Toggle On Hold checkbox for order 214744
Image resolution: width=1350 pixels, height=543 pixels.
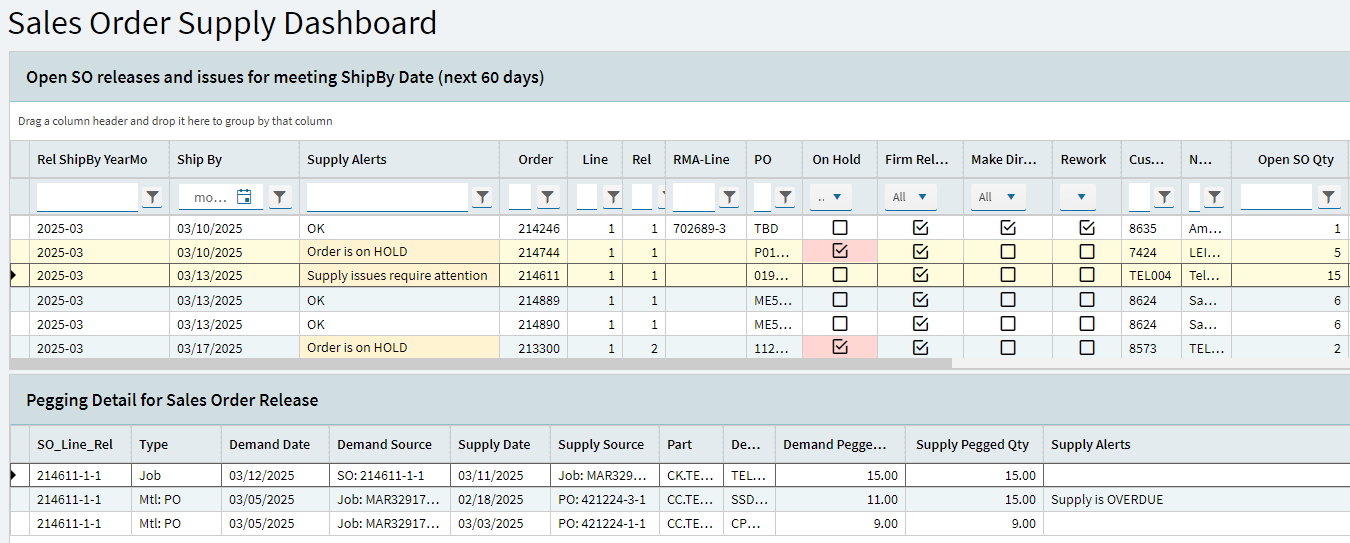pos(840,251)
